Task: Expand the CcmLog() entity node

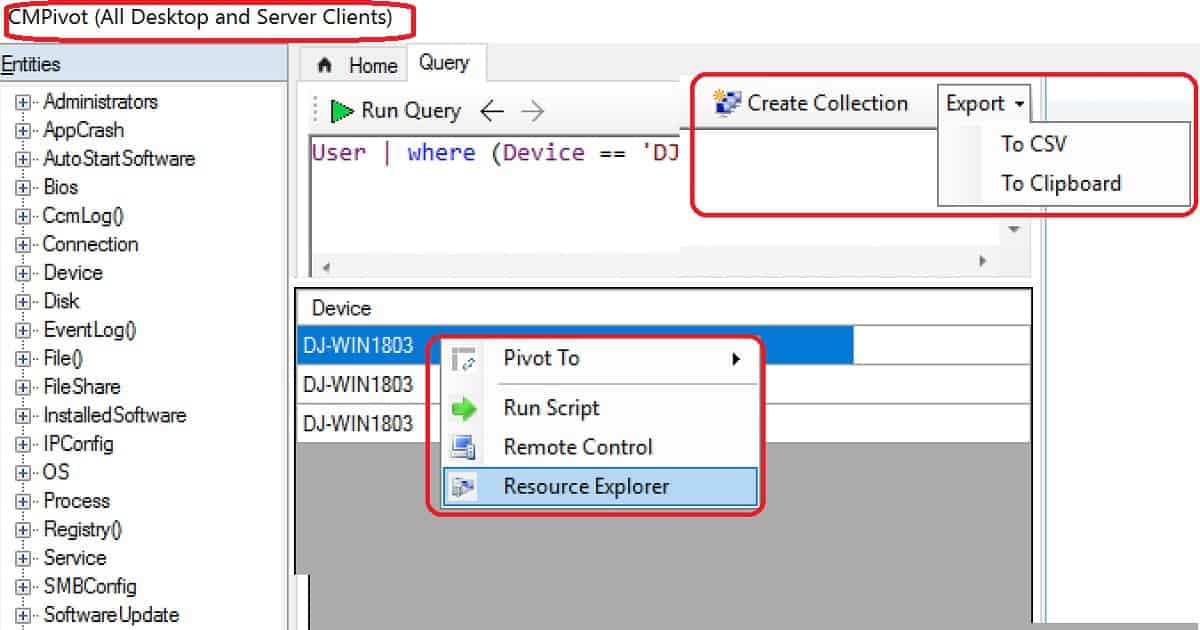Action: [x=23, y=216]
